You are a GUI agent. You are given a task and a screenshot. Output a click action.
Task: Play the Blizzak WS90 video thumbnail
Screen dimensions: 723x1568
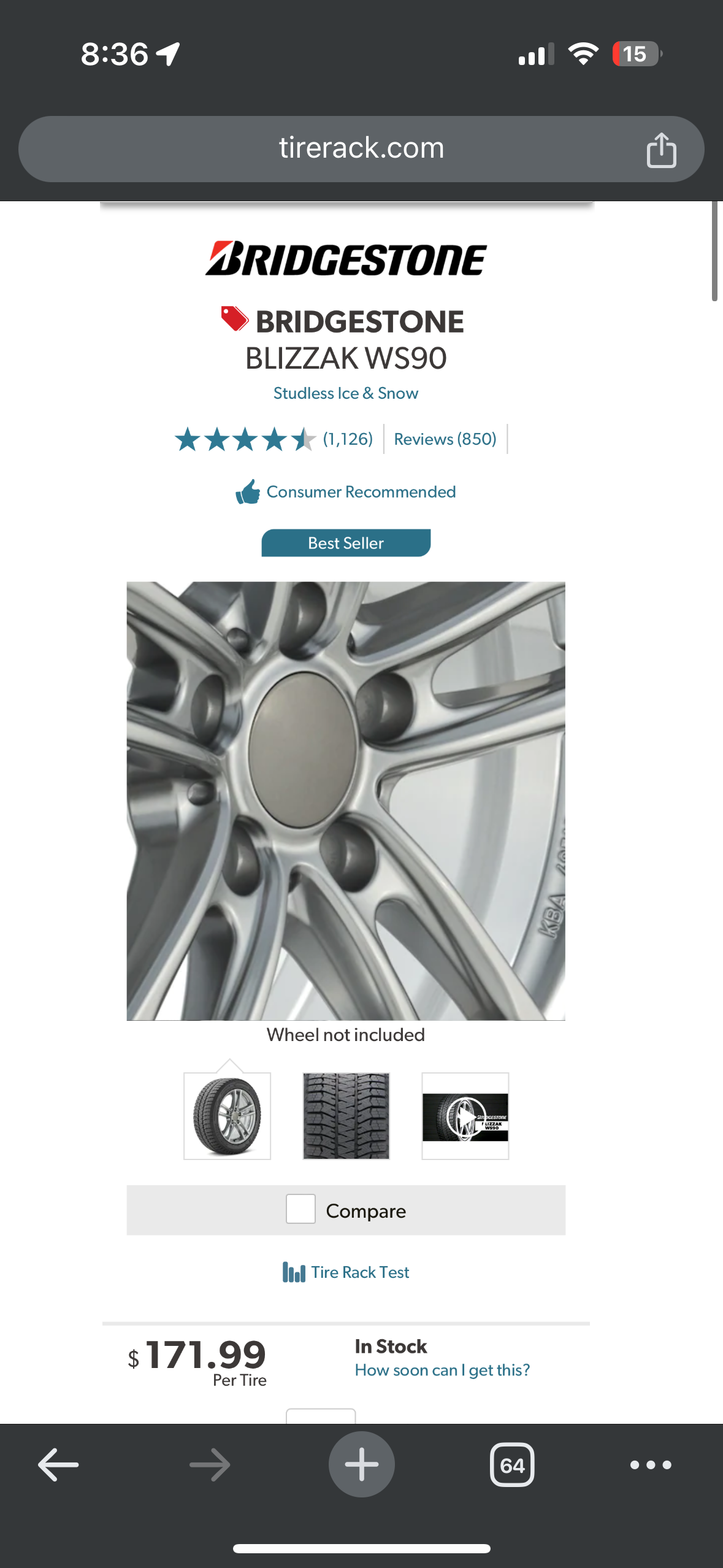[465, 1116]
